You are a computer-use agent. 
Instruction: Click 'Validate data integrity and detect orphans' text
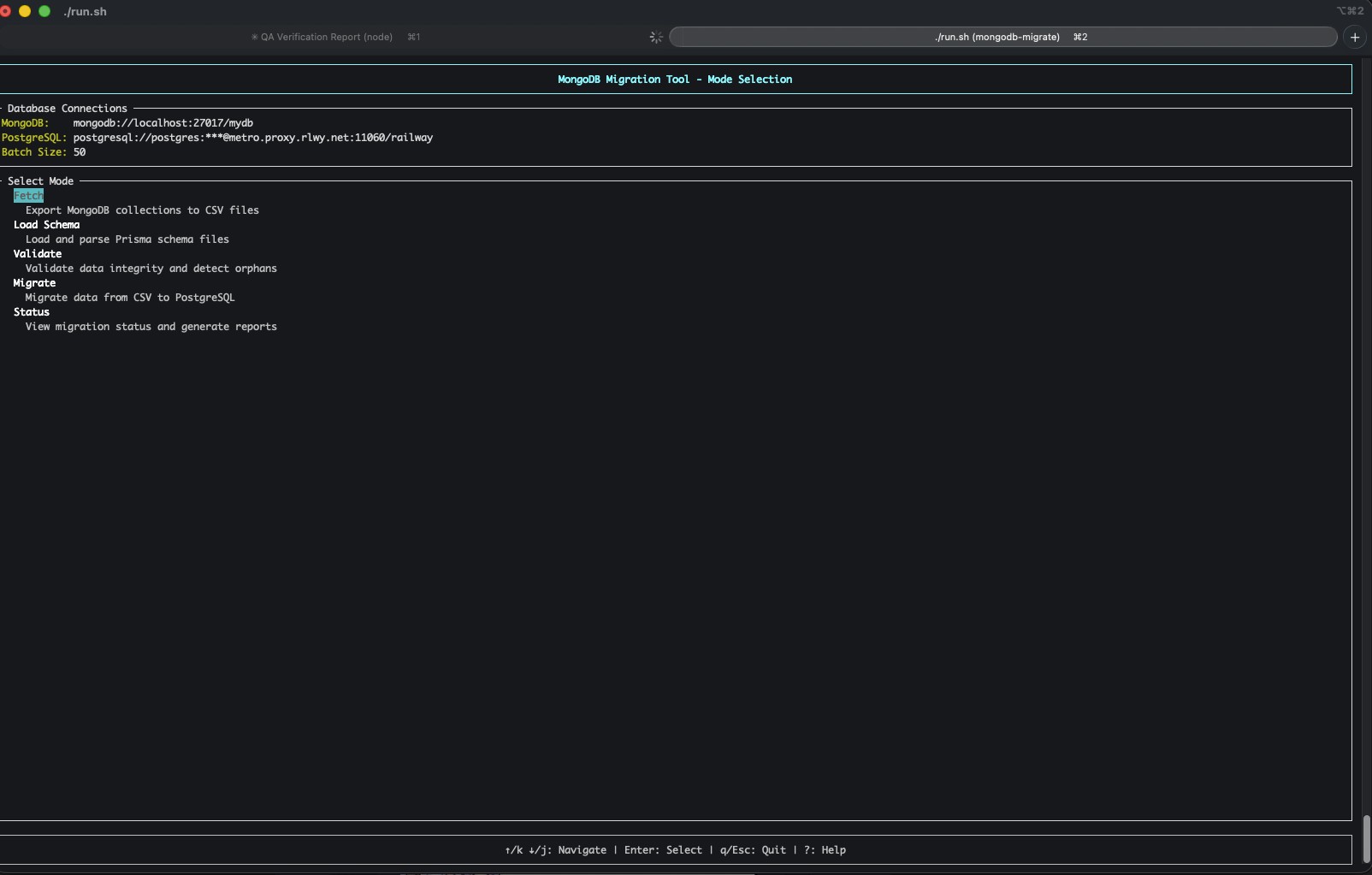tap(151, 269)
